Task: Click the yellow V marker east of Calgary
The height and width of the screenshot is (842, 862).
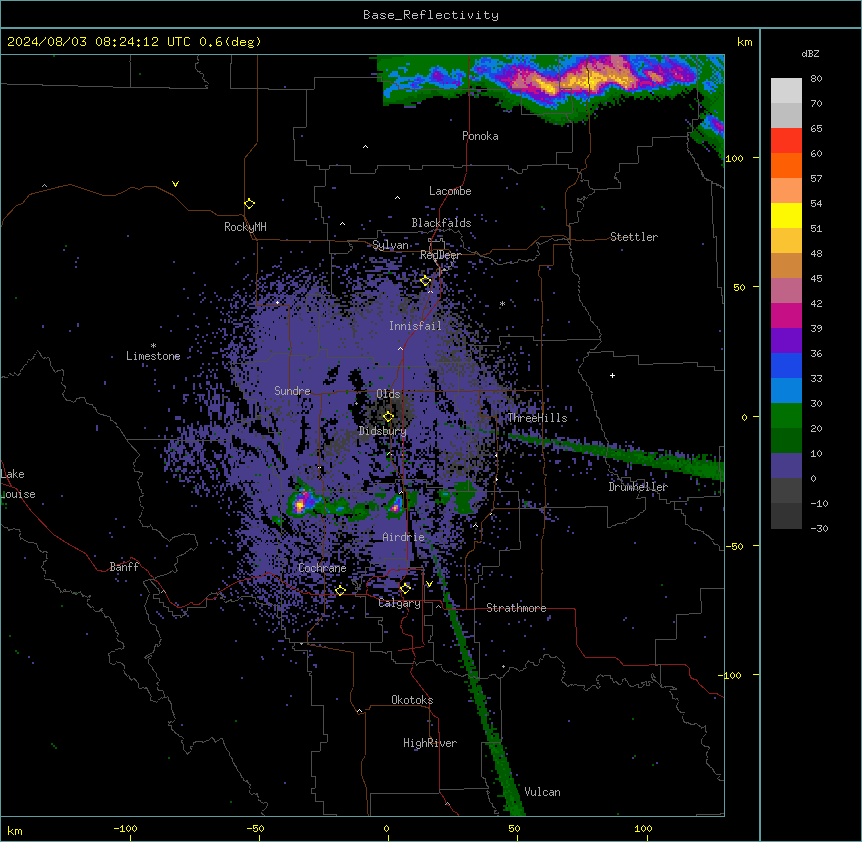Action: [429, 584]
